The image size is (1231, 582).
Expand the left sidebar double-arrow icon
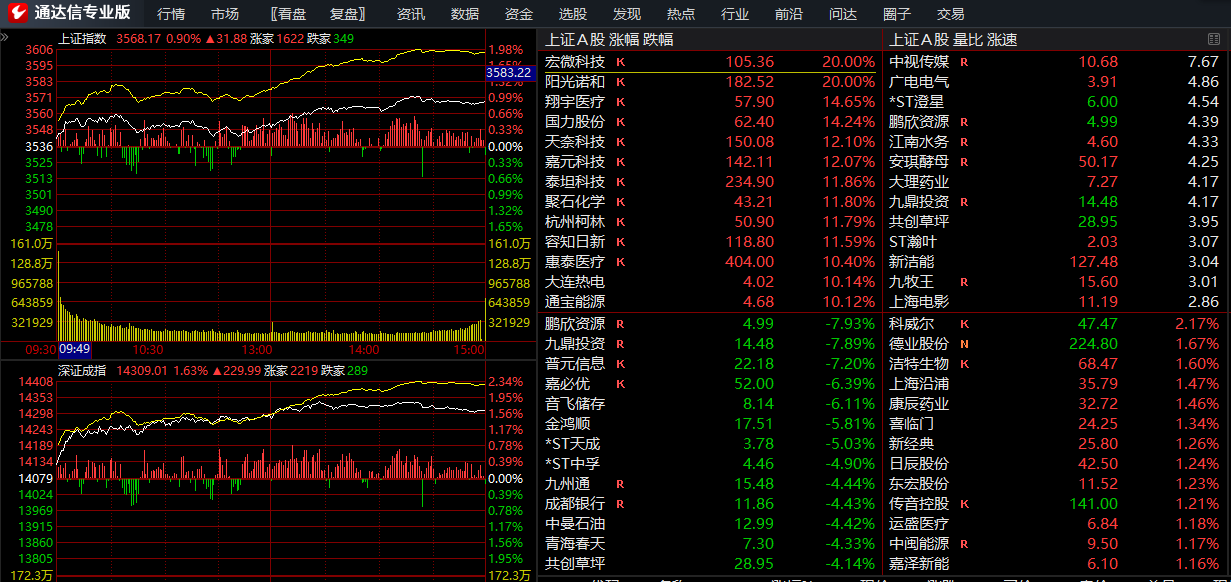(4, 37)
